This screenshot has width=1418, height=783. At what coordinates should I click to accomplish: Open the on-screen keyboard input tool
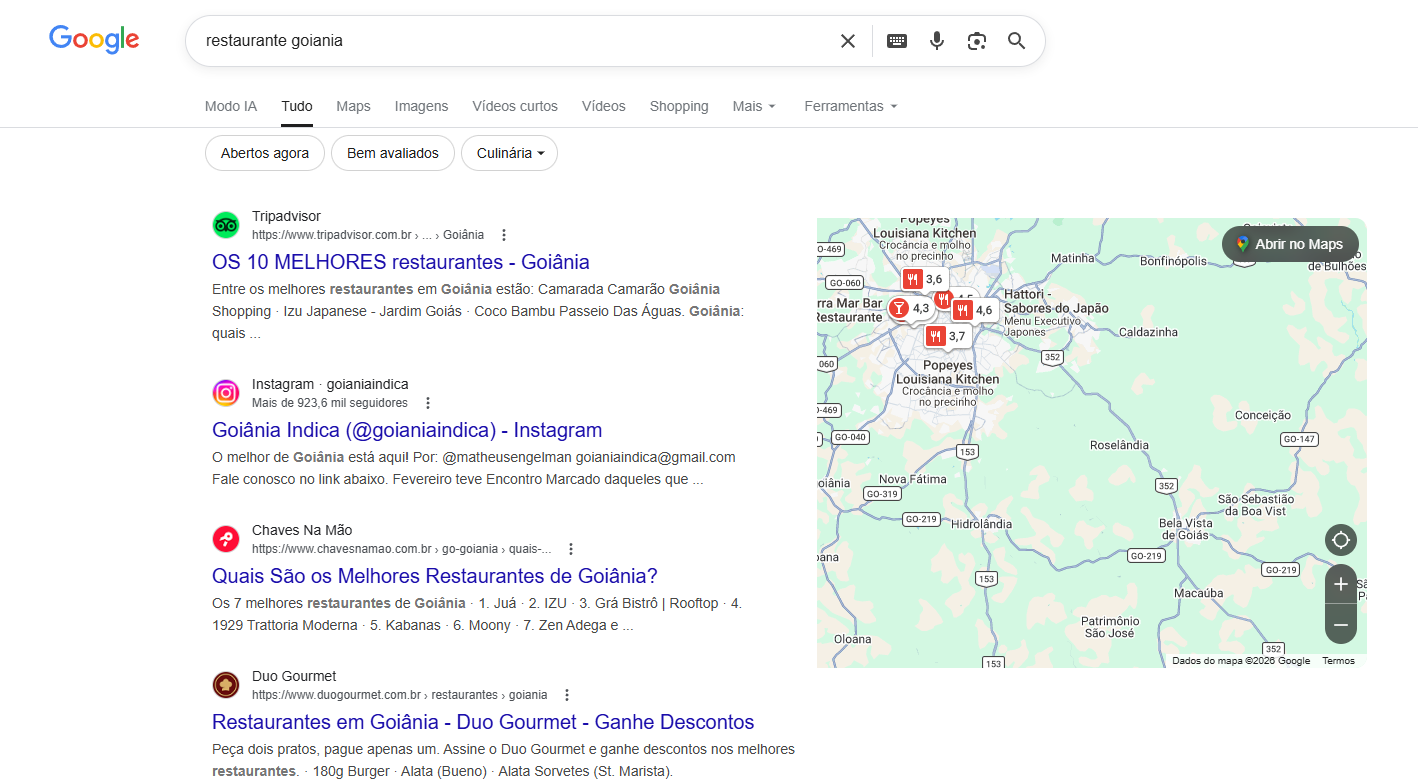pos(897,41)
